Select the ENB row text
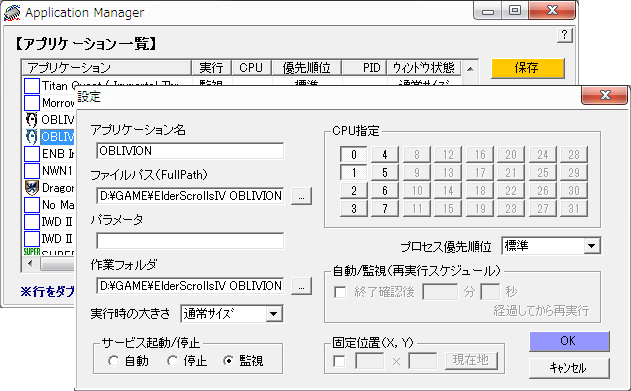 pos(58,154)
